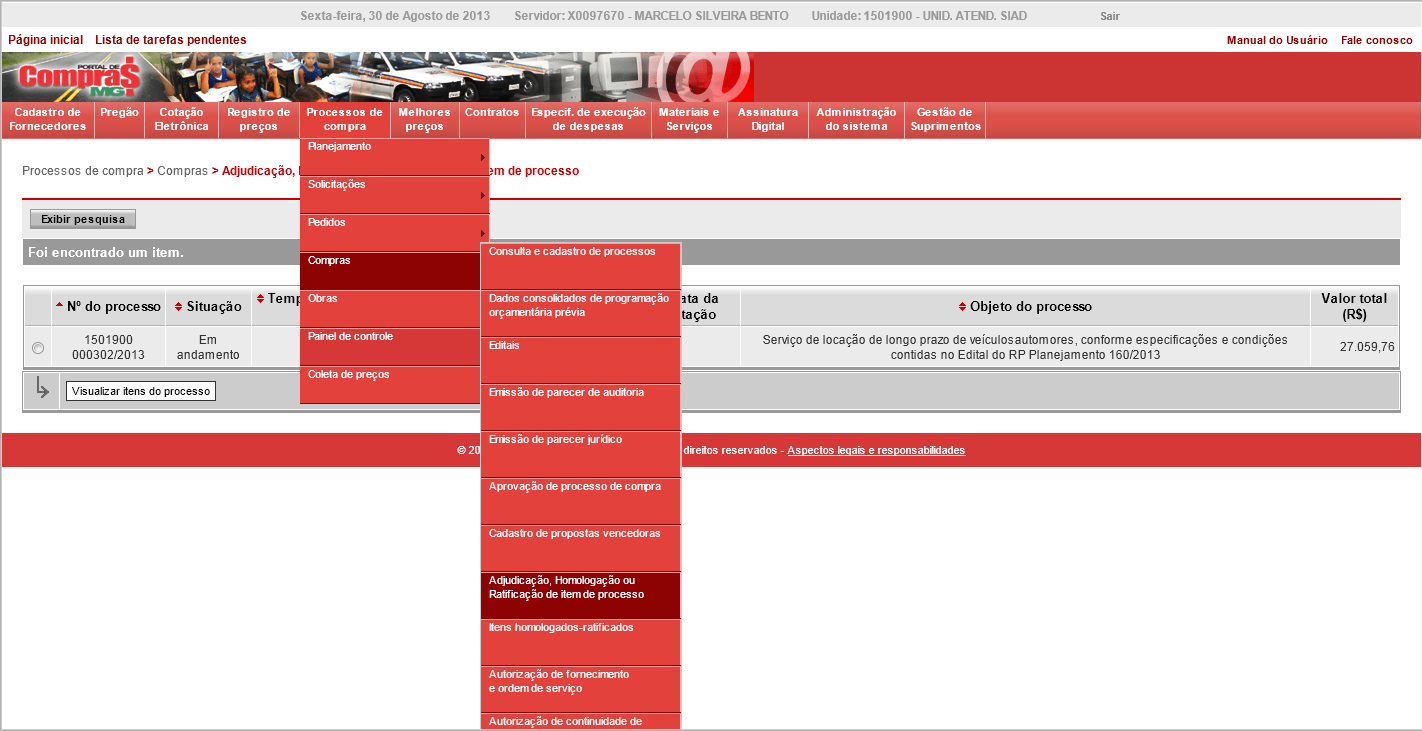The width and height of the screenshot is (1422, 731).
Task: Click the 27.059,76 total value cell
Action: (1354, 347)
